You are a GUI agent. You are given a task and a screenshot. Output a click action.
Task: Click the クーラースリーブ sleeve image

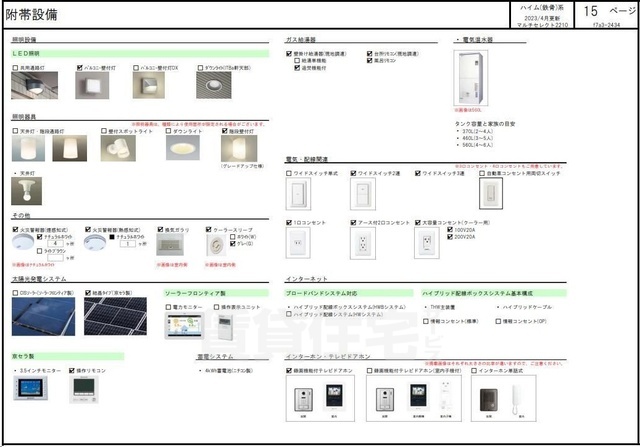216,245
